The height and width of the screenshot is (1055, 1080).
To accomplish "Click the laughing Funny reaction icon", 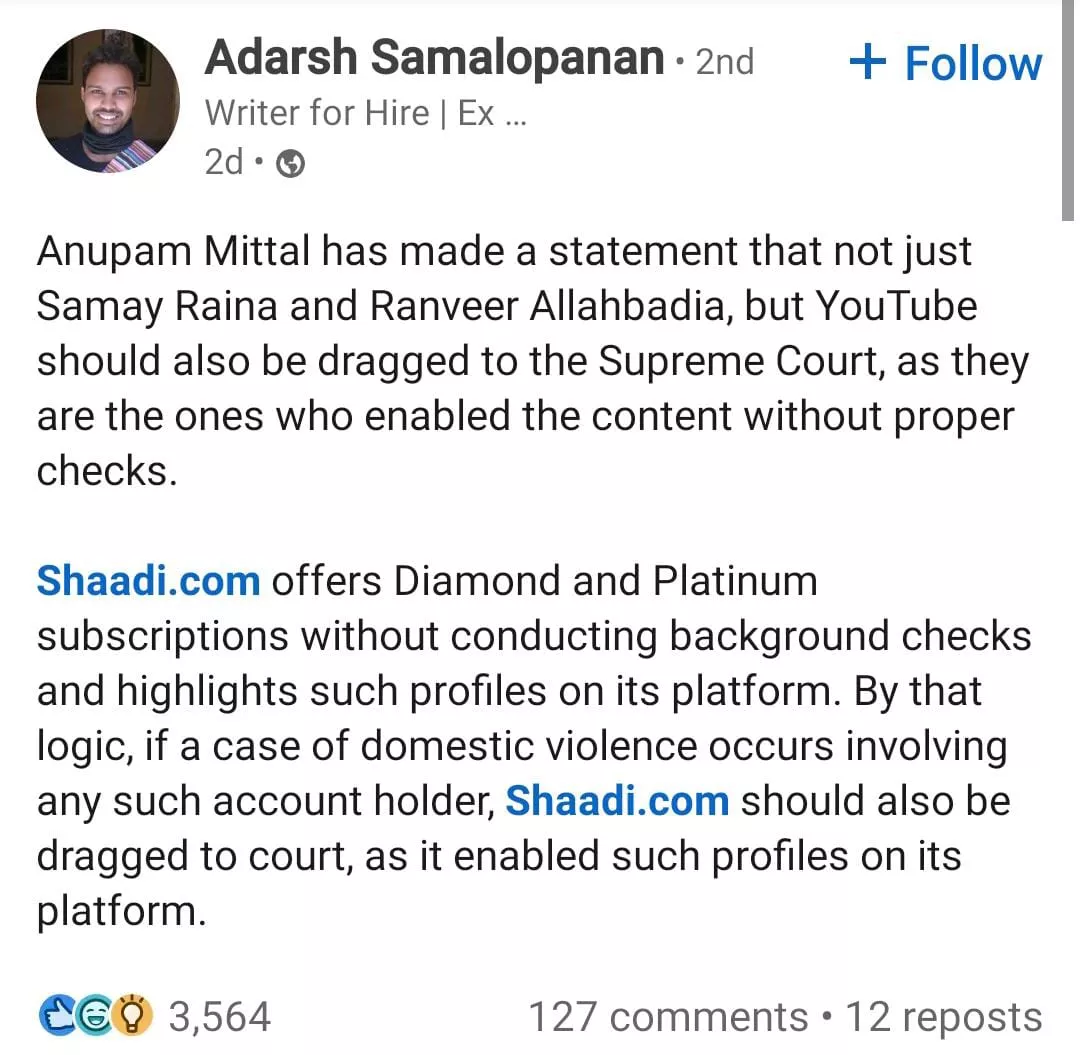I will click(x=95, y=1017).
